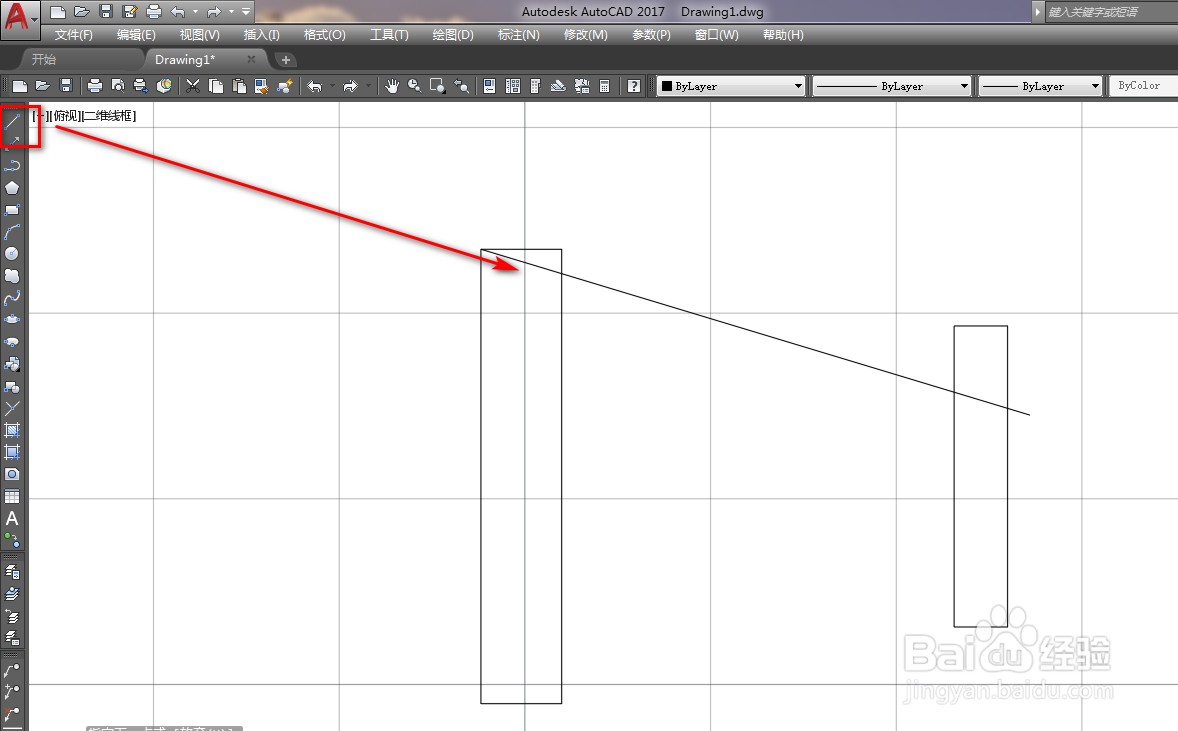Viewport: 1178px width, 731px height.
Task: Select the Create block tool
Action: 12,387
